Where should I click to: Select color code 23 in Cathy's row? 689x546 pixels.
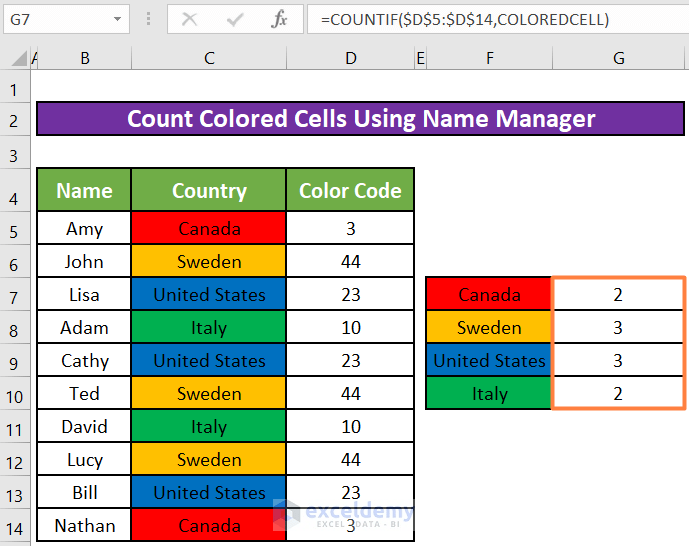point(350,360)
